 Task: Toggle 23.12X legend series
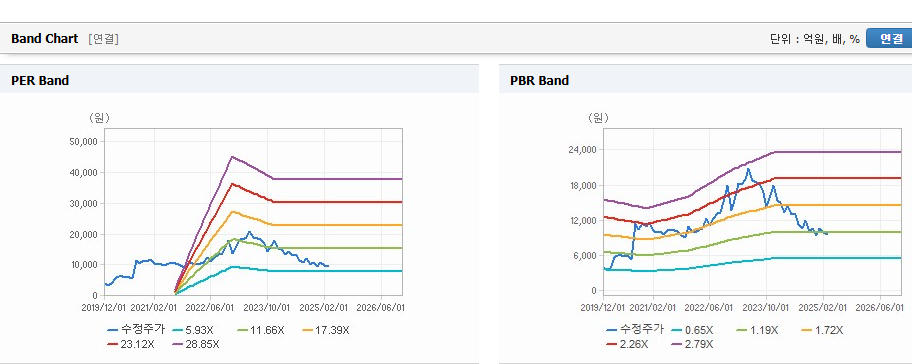click(131, 344)
